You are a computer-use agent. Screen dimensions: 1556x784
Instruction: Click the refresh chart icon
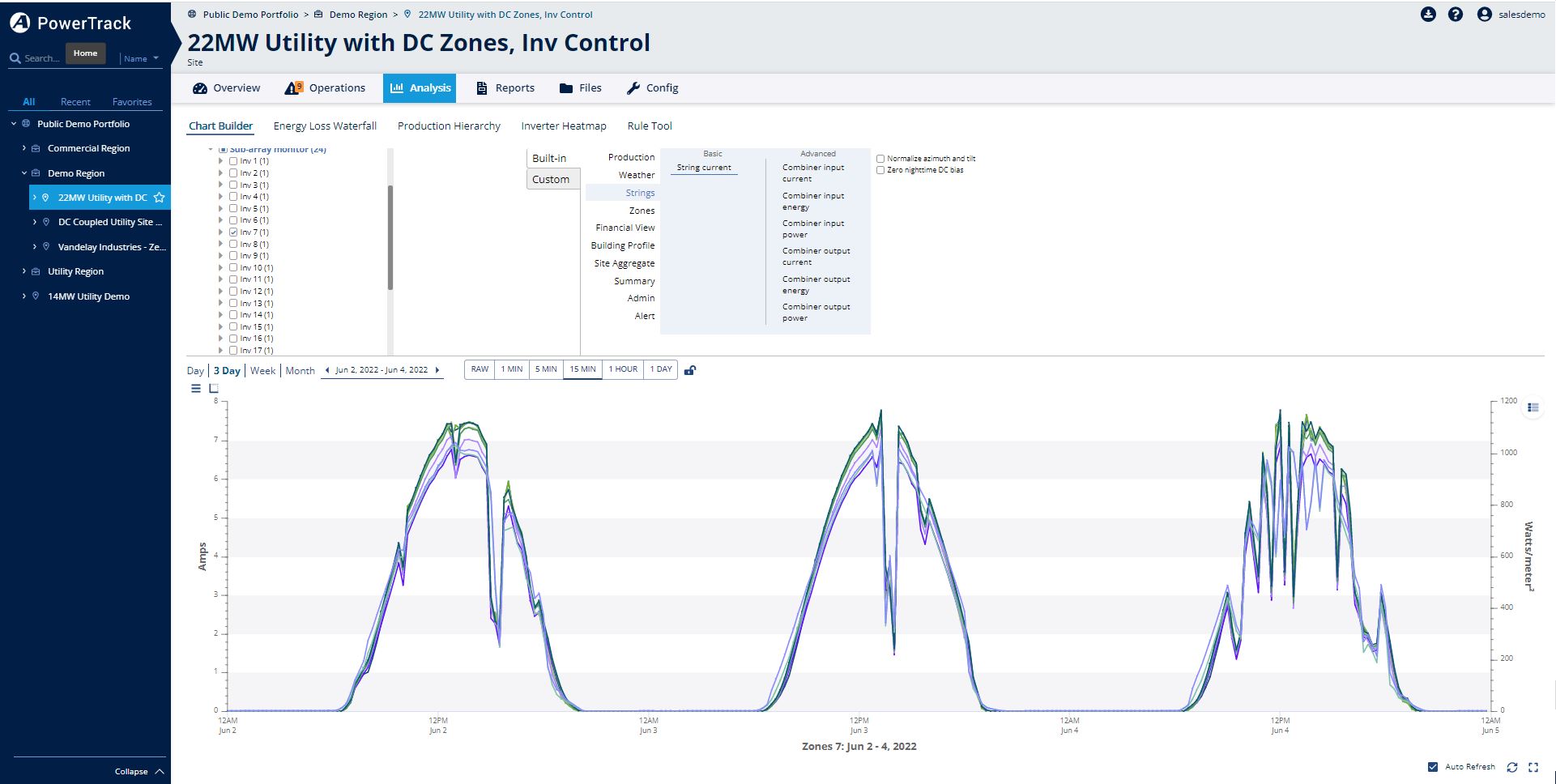click(1511, 767)
